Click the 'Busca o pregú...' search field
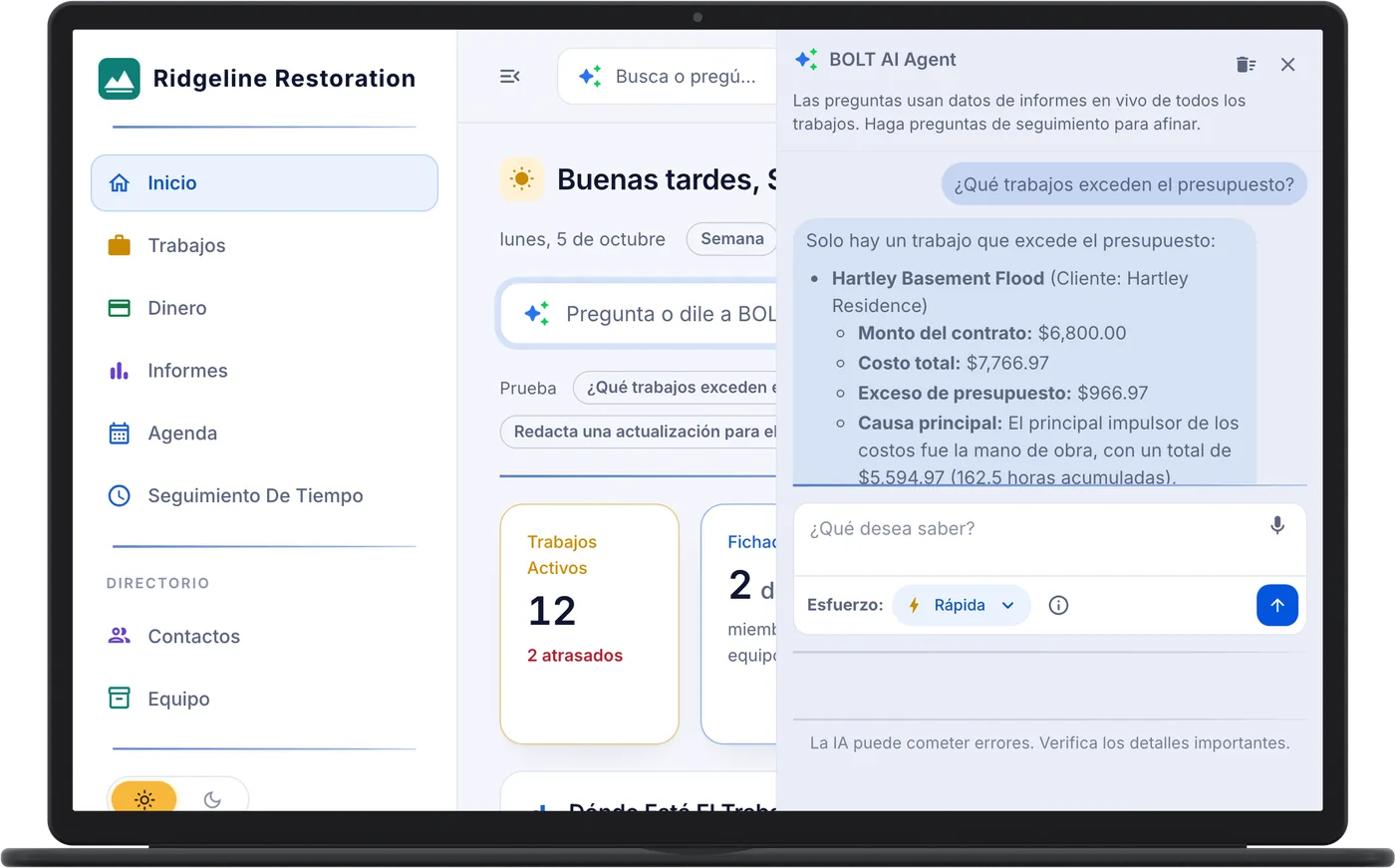This screenshot has width=1395, height=868. (668, 76)
